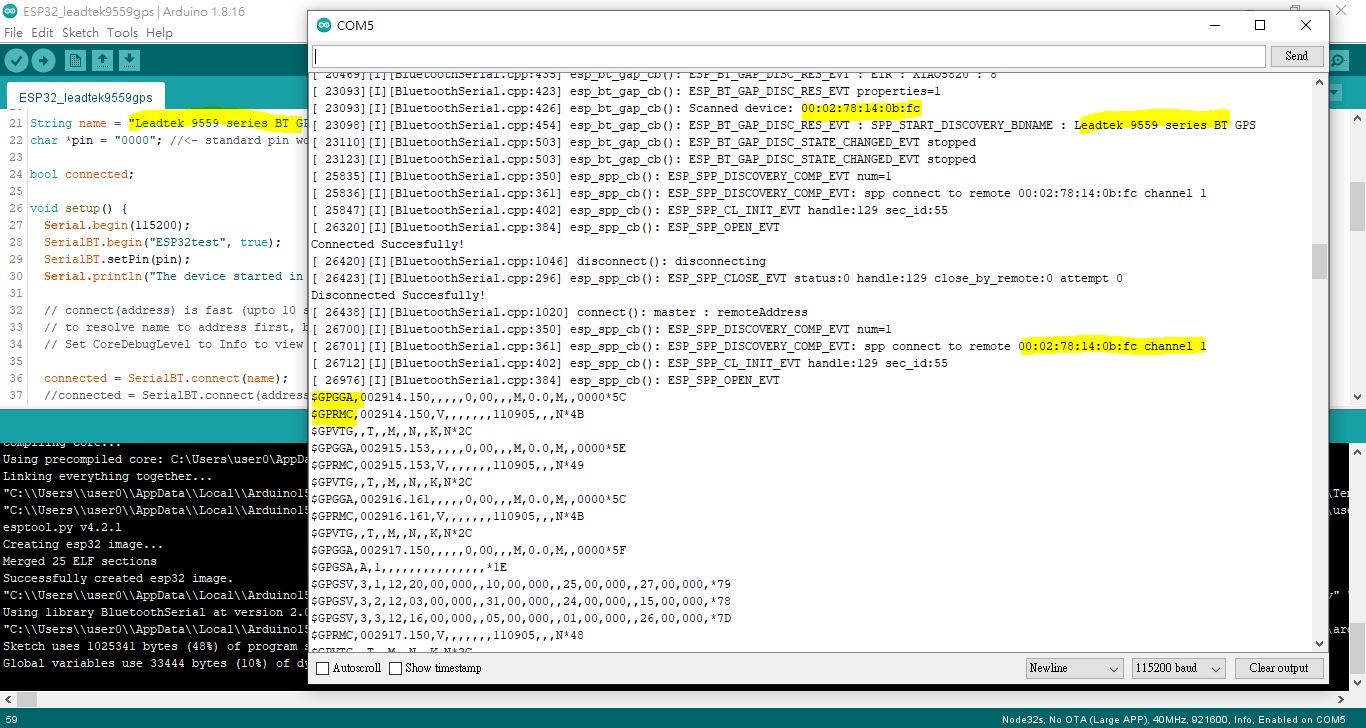Click the Arduino editor vertical scrollbar thumb
The height and width of the screenshot is (728, 1366).
coord(1357,206)
